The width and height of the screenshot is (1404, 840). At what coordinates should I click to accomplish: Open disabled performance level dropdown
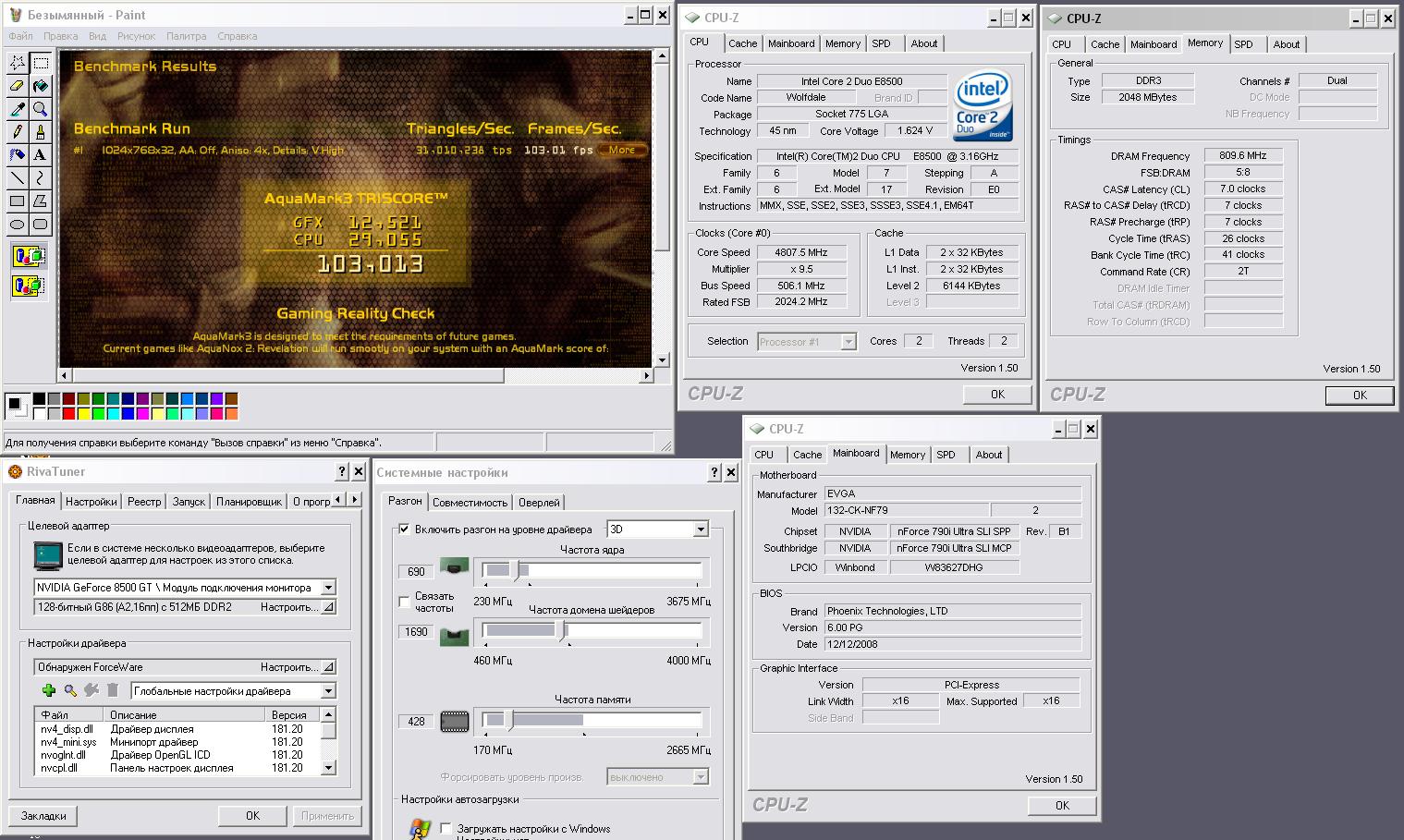click(700, 777)
